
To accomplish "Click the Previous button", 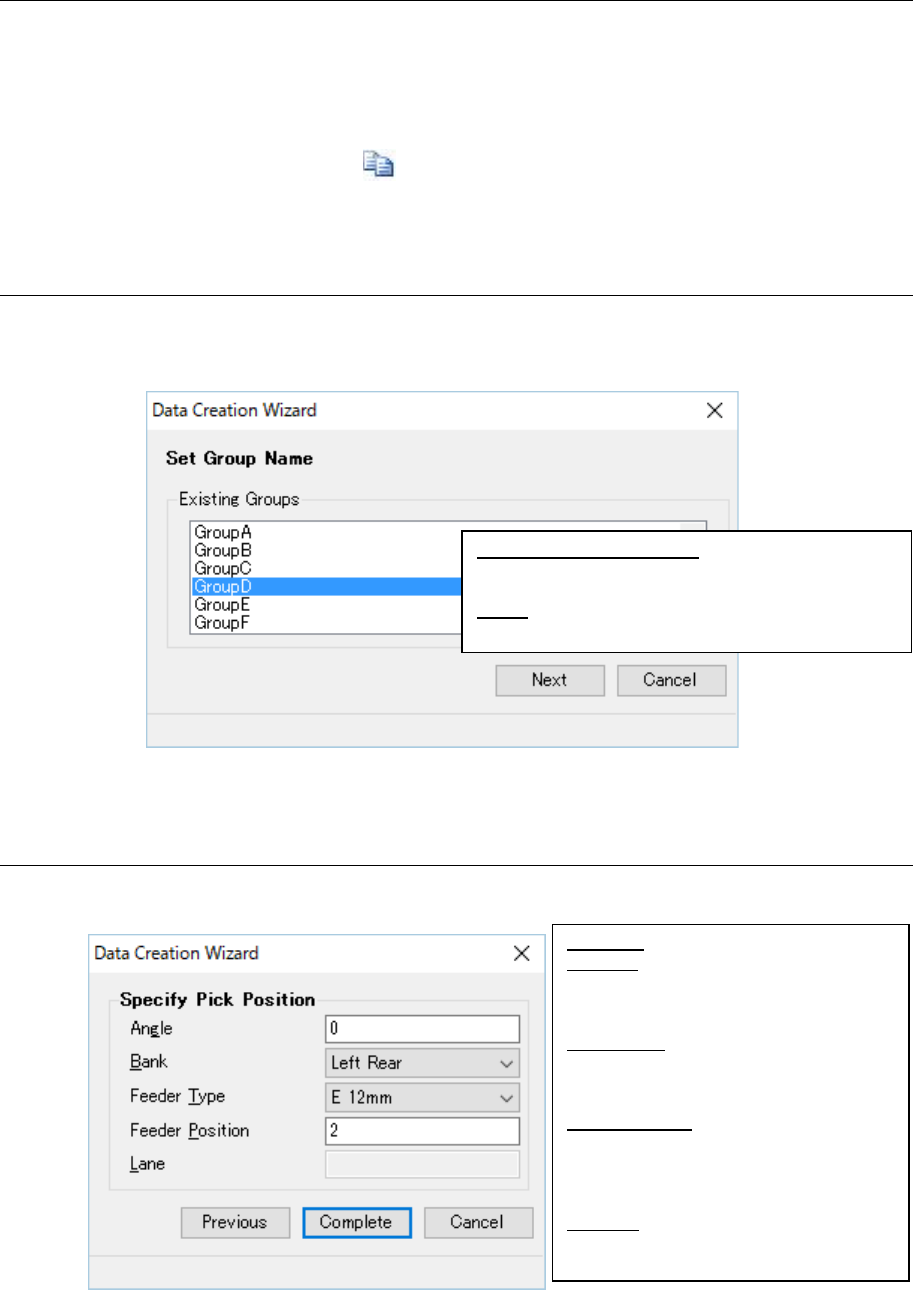I will click(x=235, y=1222).
